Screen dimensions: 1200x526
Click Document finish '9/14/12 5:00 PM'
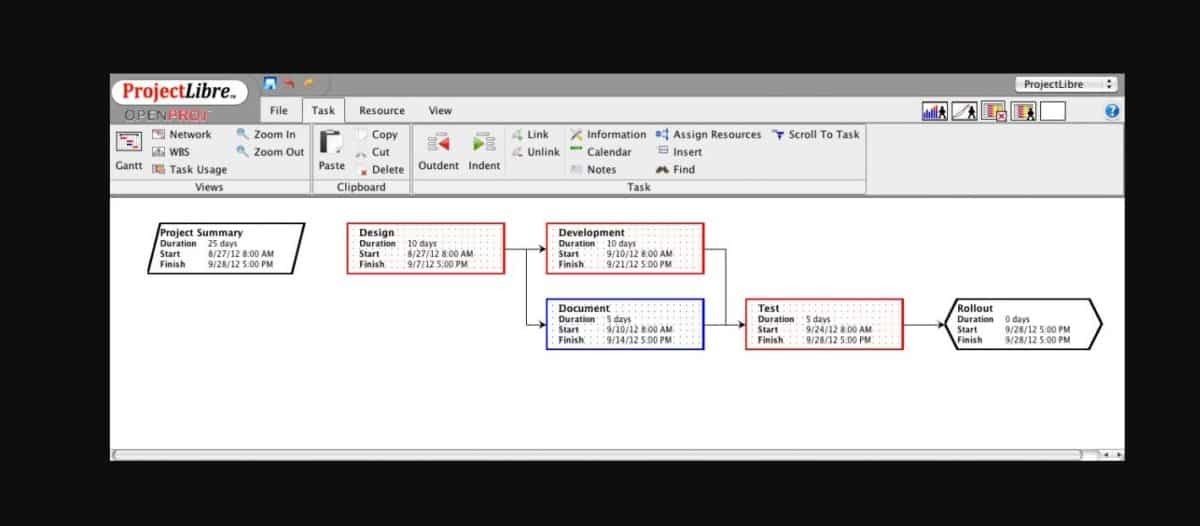tap(639, 340)
